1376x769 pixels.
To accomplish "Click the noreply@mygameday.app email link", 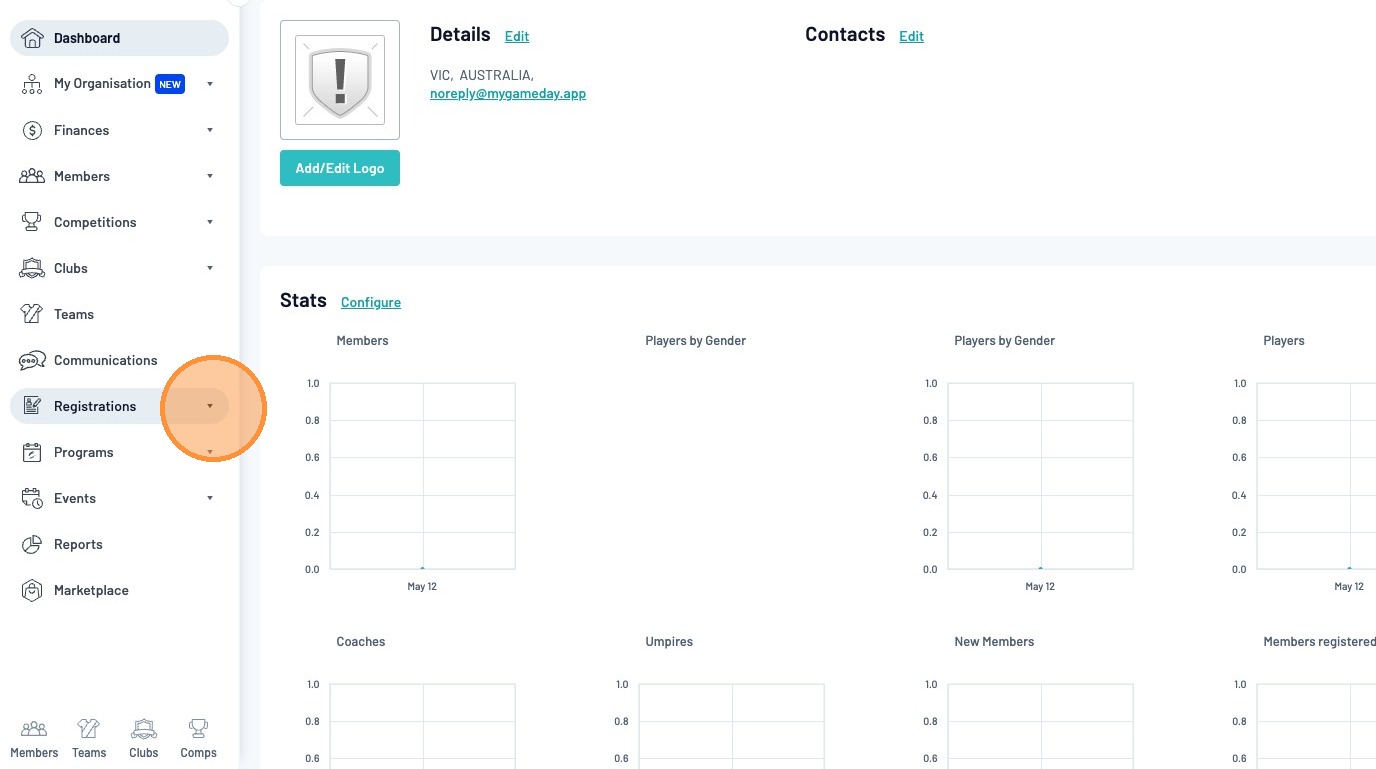I will point(508,94).
